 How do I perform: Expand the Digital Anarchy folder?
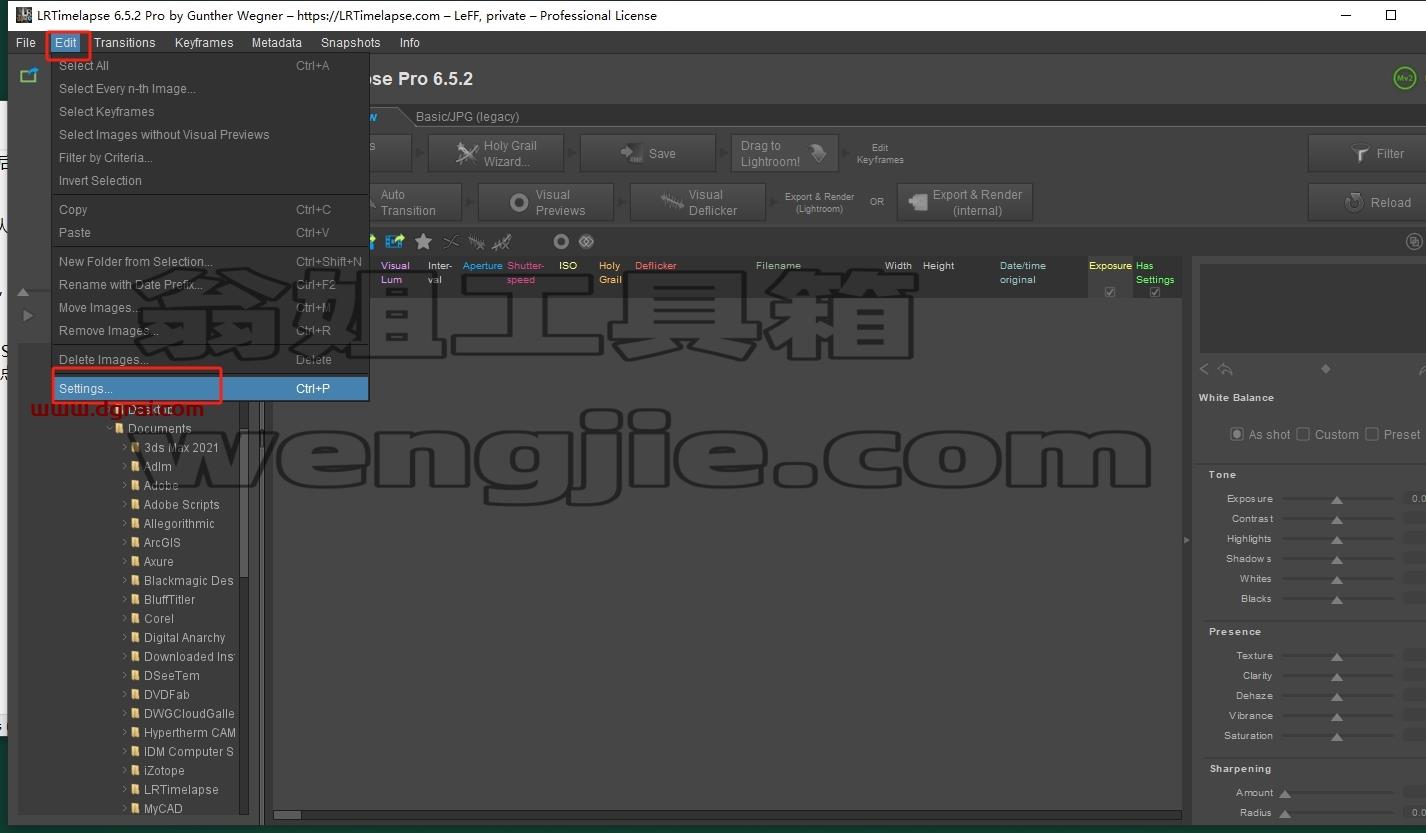(x=125, y=637)
